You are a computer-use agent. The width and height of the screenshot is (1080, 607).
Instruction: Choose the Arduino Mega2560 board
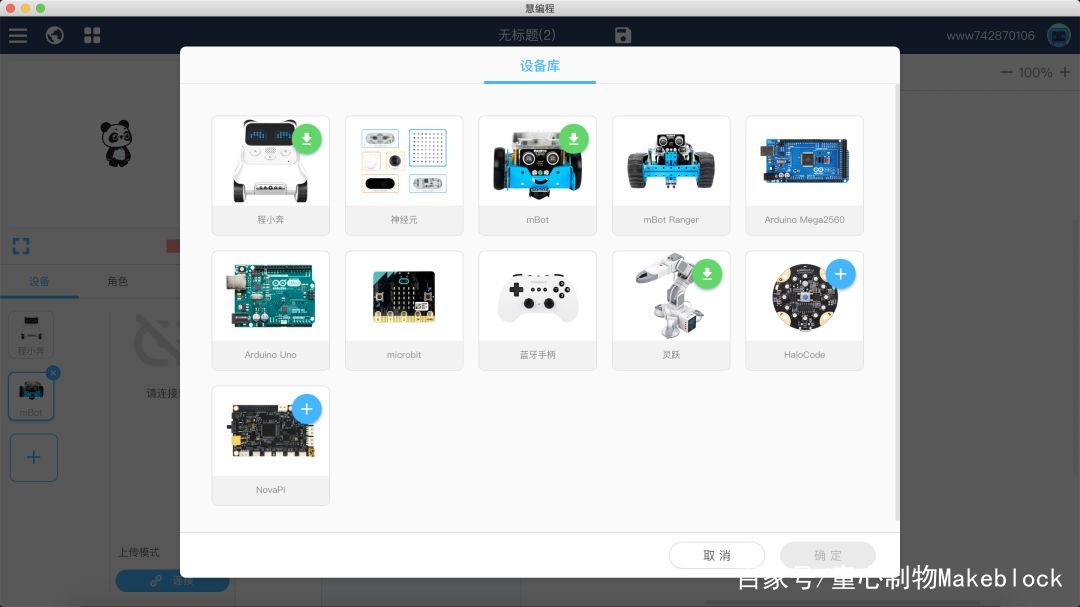click(804, 176)
